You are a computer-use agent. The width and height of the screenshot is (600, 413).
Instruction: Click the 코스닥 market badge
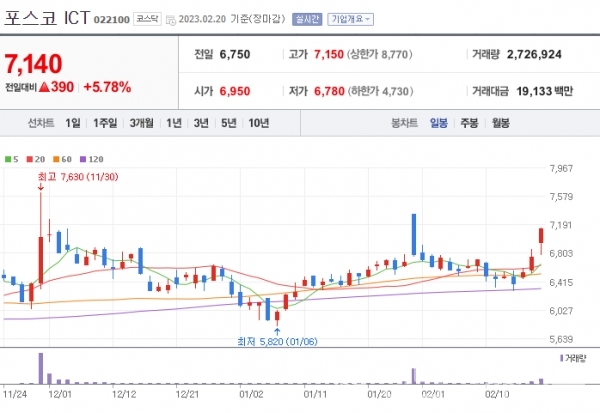point(148,19)
